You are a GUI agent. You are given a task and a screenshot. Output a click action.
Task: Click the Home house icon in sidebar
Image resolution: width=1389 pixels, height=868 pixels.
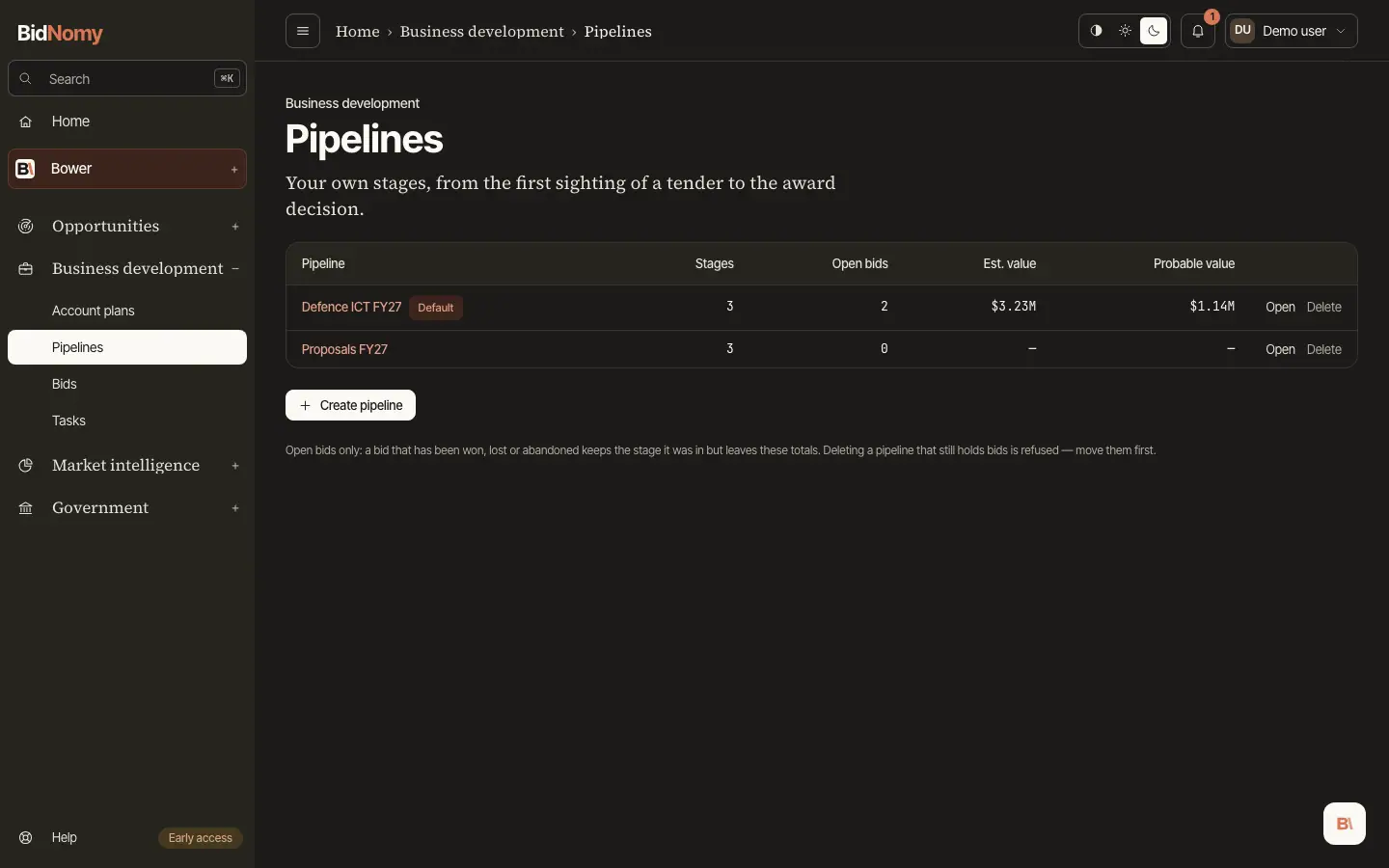[x=26, y=122]
